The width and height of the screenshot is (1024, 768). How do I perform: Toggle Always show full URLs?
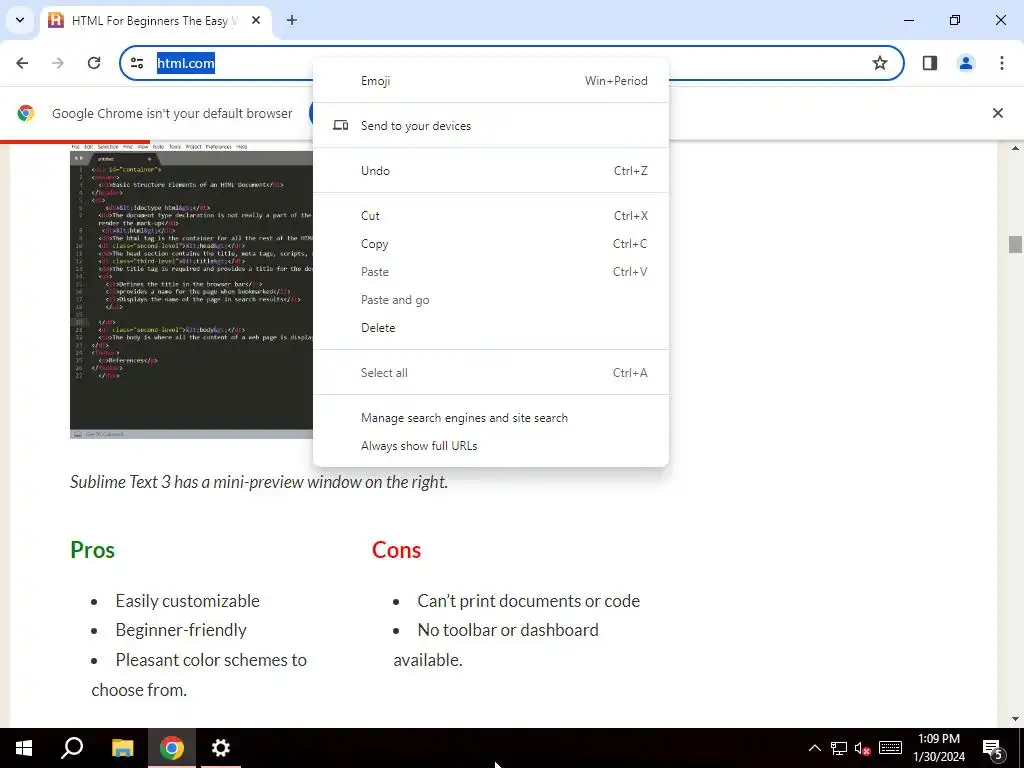pos(491,446)
